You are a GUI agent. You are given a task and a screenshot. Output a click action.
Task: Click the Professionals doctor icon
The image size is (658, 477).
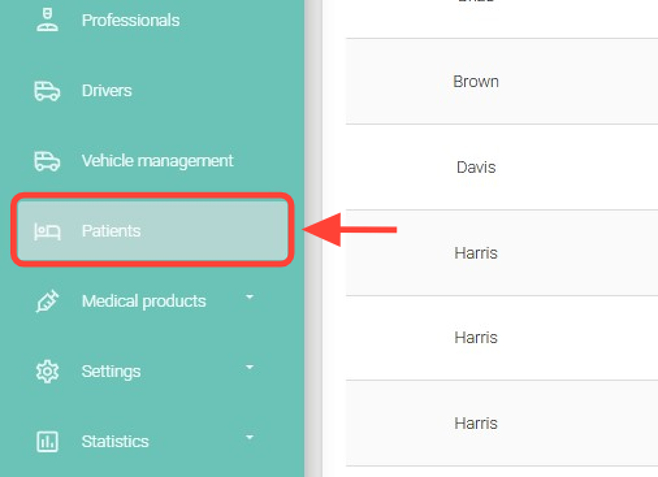tap(47, 20)
